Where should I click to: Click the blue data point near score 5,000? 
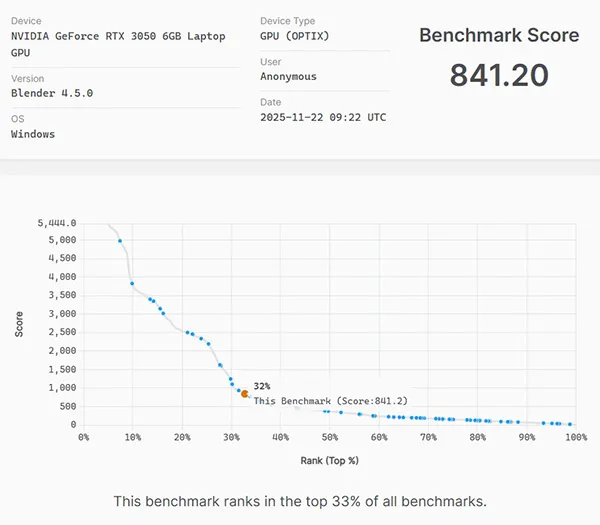(x=120, y=241)
